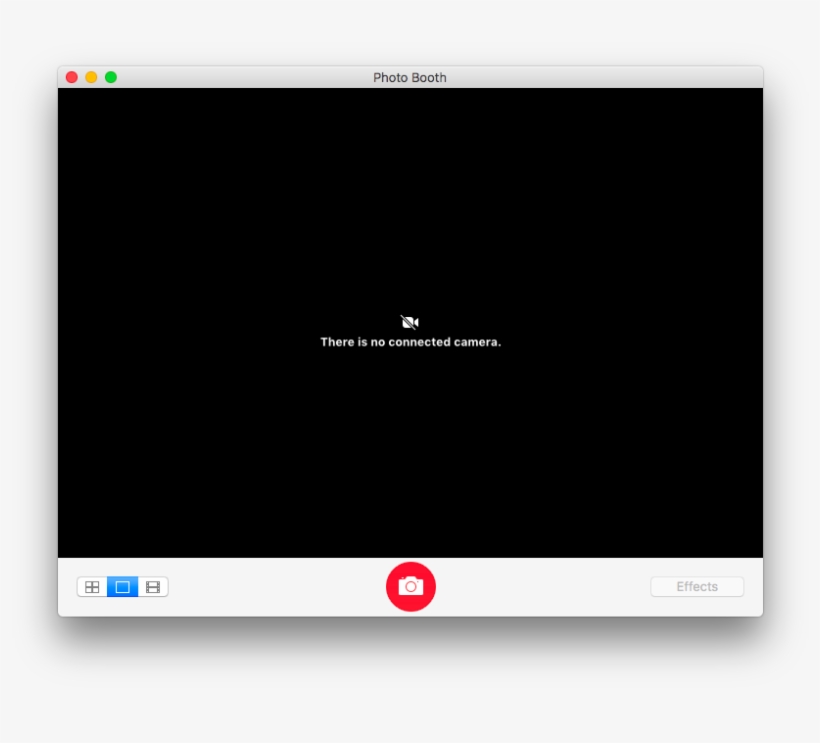Enter full screen using the green button
This screenshot has height=743, width=820.
(111, 77)
